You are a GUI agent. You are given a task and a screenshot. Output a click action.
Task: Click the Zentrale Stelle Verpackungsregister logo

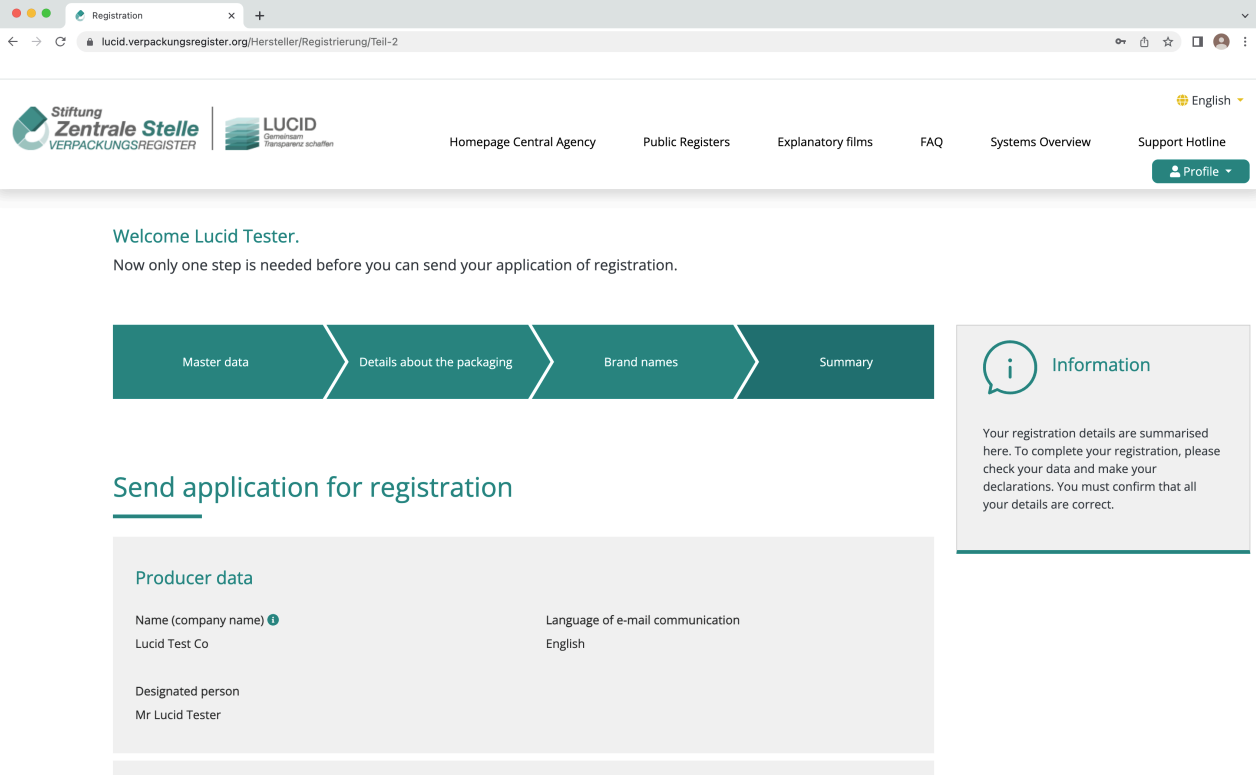[x=106, y=129]
